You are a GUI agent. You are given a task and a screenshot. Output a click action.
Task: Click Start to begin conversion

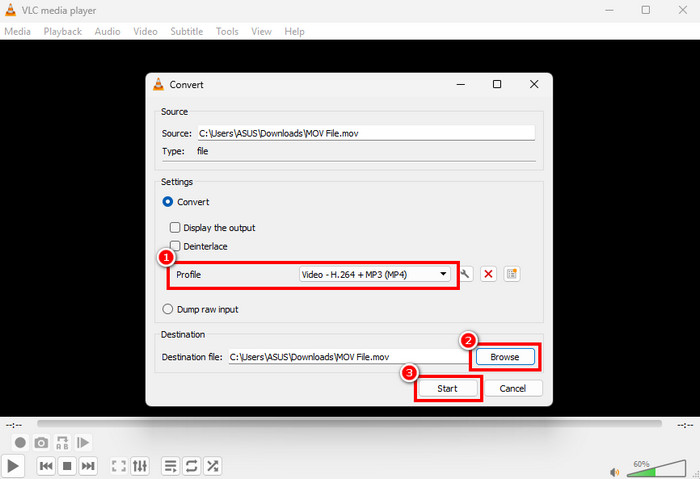(x=447, y=388)
